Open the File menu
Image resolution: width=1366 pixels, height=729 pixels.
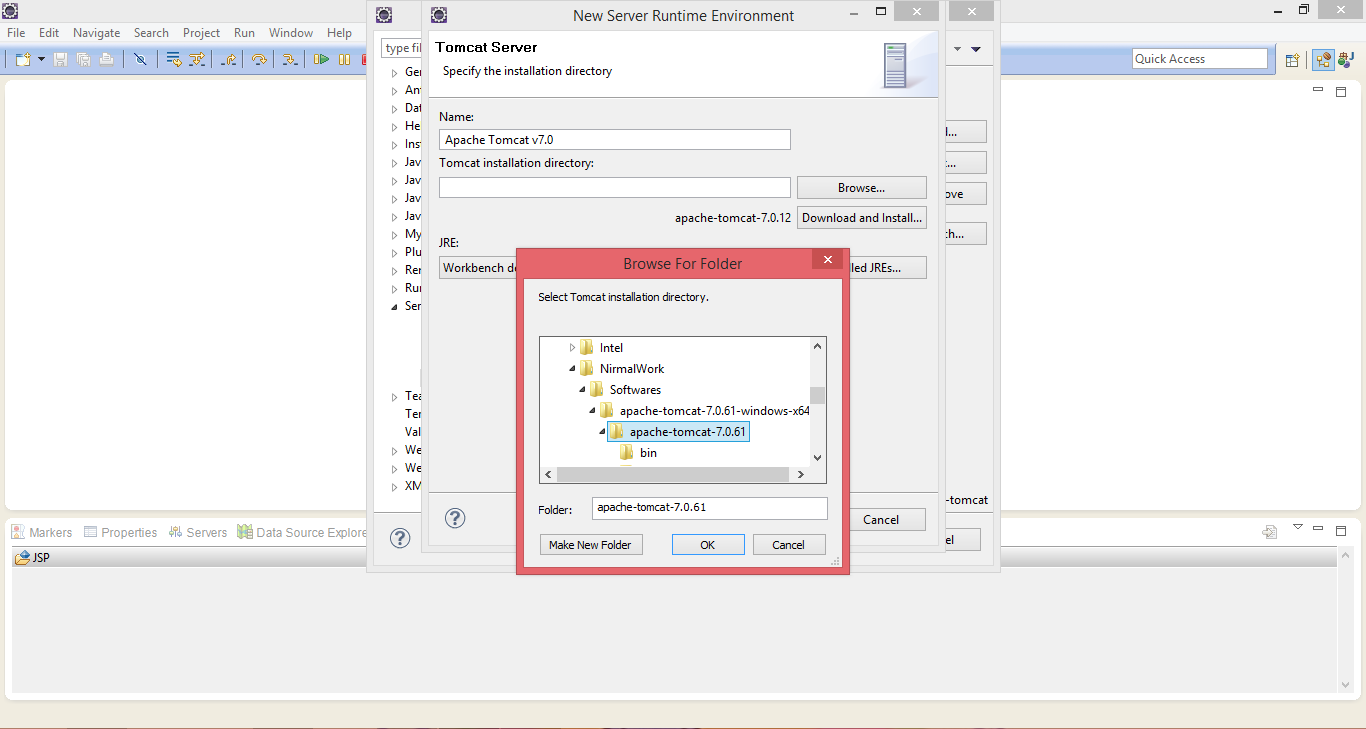pos(16,33)
